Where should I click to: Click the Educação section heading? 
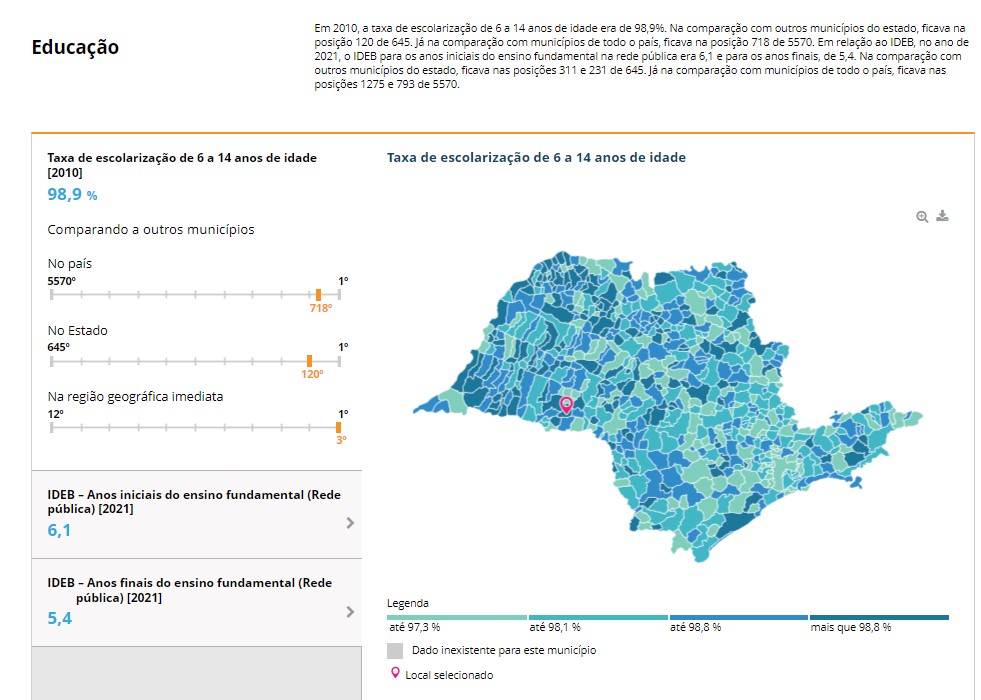[75, 47]
